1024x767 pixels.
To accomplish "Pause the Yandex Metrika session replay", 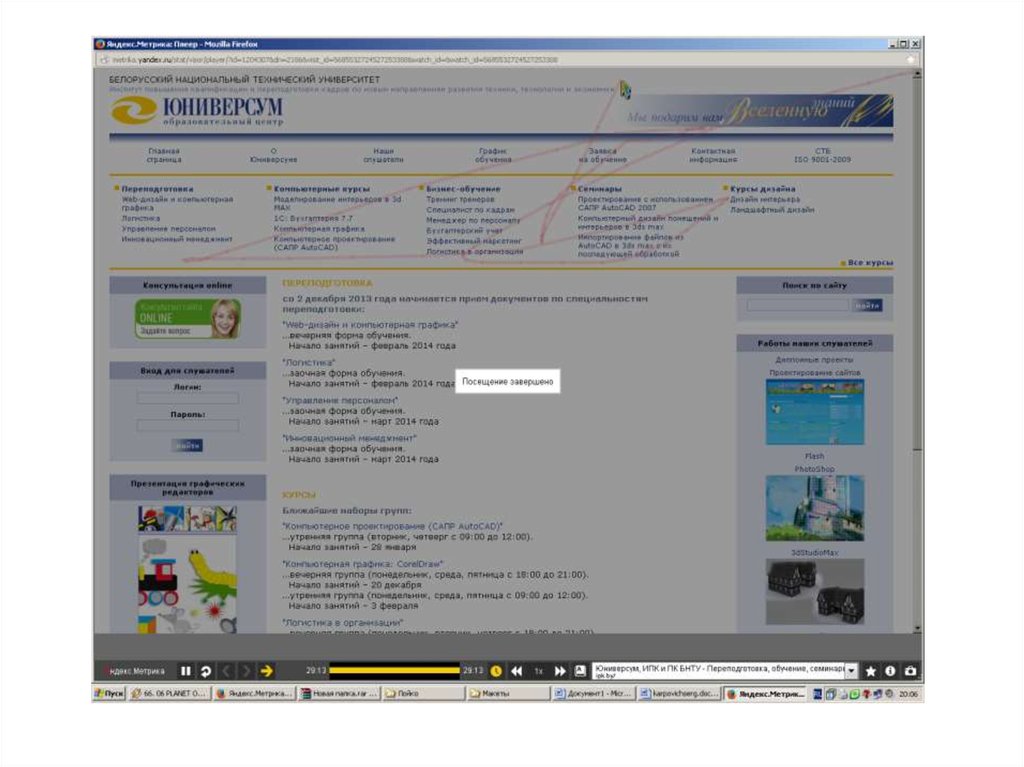I will click(185, 671).
